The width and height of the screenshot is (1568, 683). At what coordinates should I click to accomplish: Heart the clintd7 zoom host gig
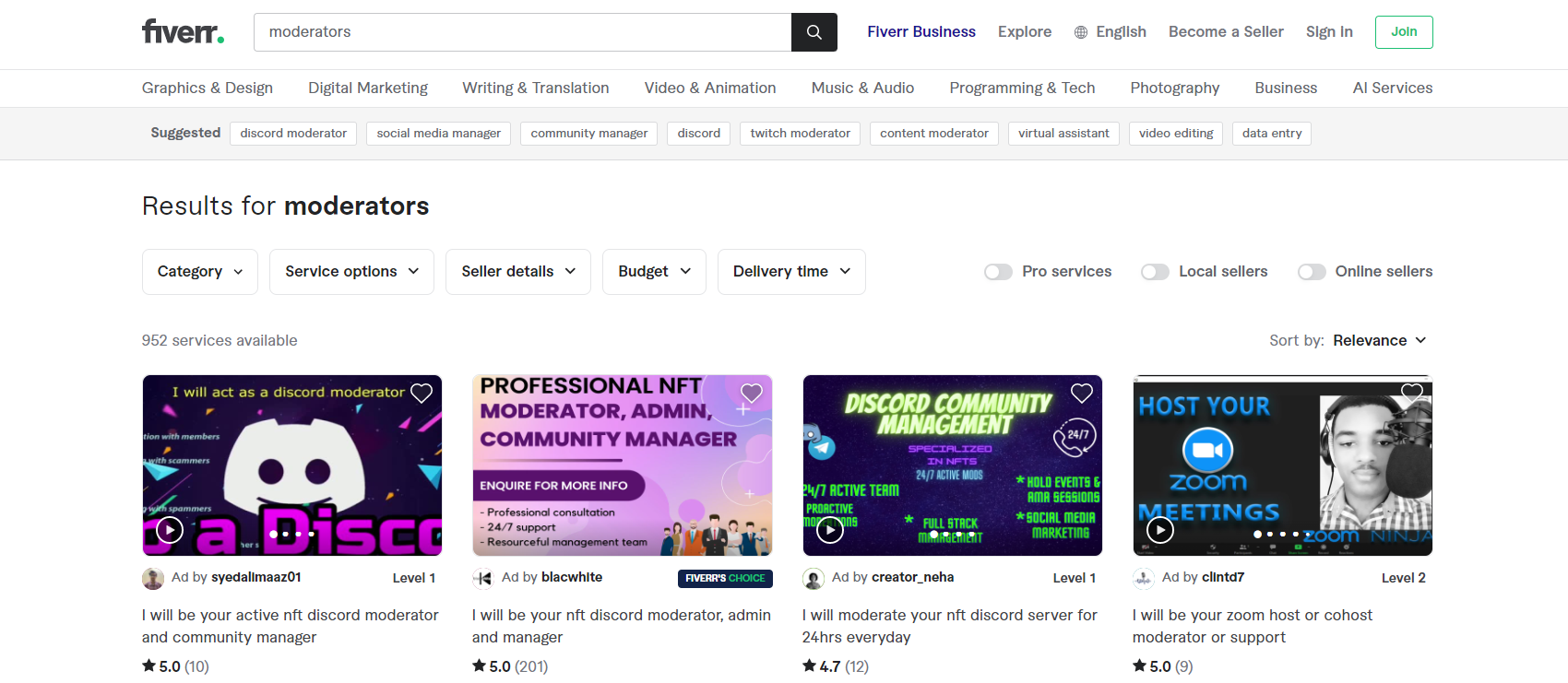pyautogui.click(x=1412, y=392)
